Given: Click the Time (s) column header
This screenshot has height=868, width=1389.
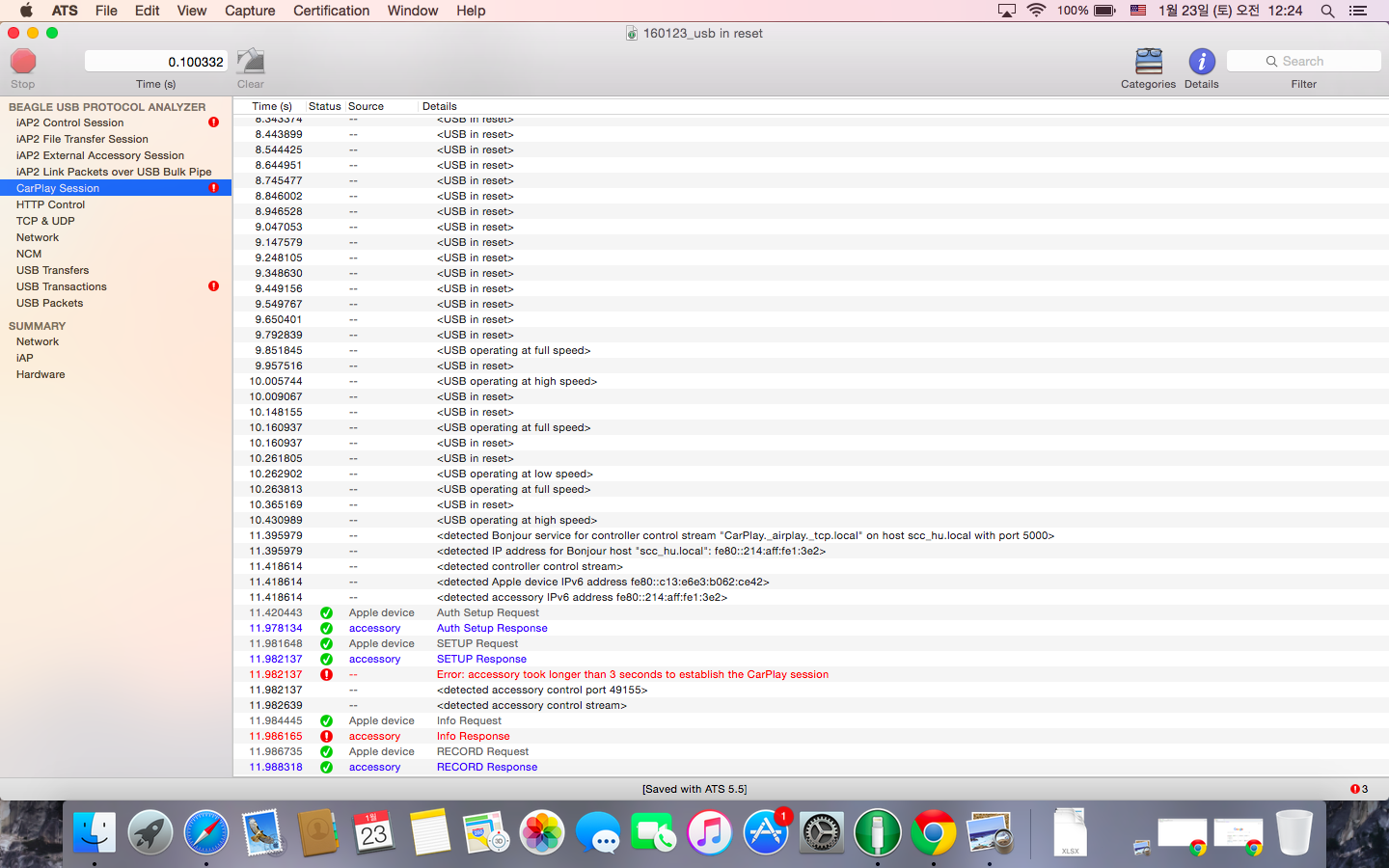Looking at the screenshot, I should pyautogui.click(x=271, y=106).
